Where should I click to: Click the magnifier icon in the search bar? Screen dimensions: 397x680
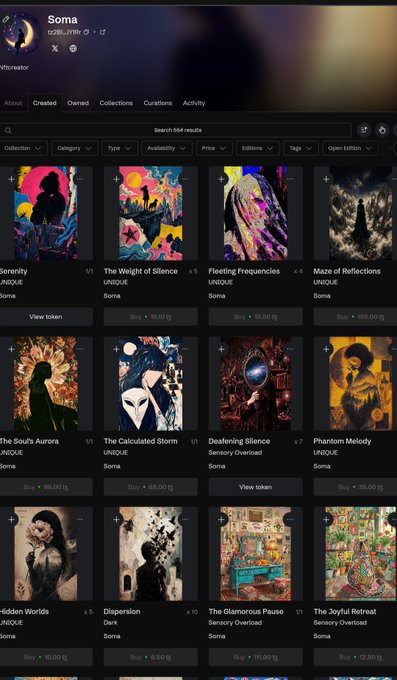8,130
